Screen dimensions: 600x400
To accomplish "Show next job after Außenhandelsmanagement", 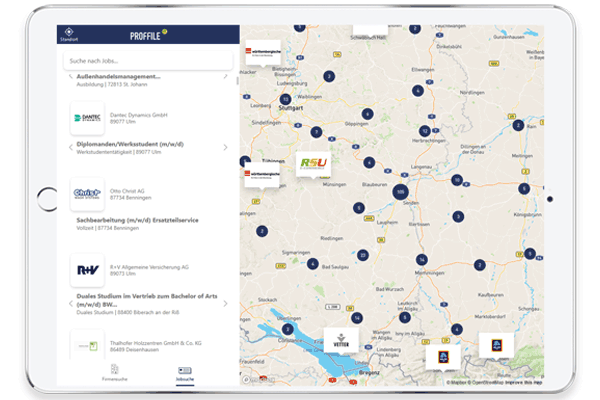I will 225,77.
